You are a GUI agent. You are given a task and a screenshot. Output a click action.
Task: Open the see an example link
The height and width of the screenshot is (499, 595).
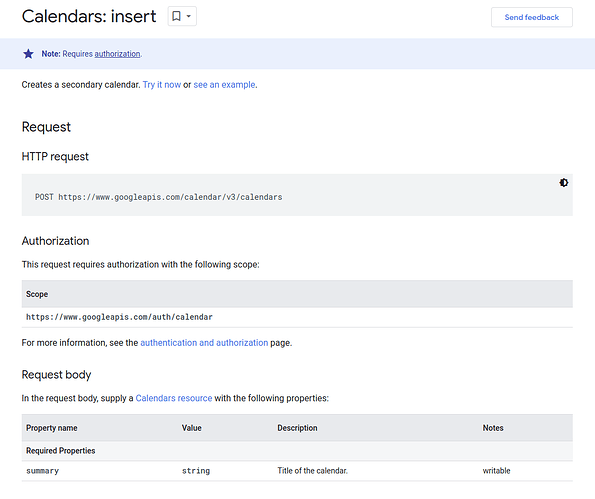click(224, 85)
